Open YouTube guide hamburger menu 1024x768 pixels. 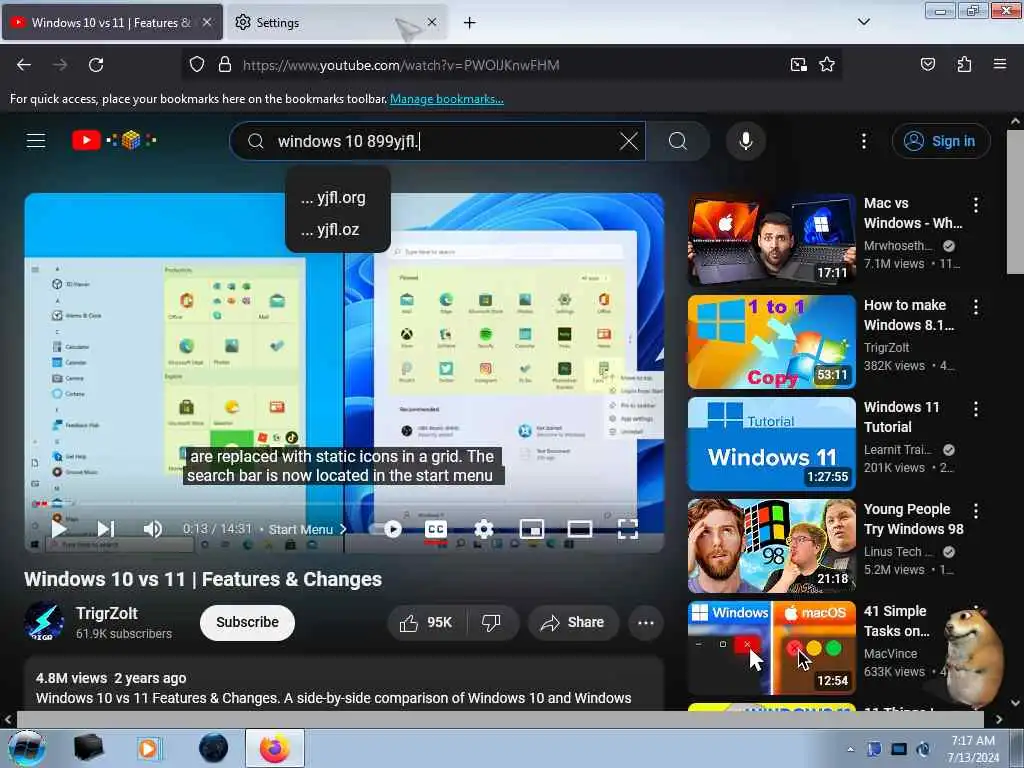[x=36, y=140]
